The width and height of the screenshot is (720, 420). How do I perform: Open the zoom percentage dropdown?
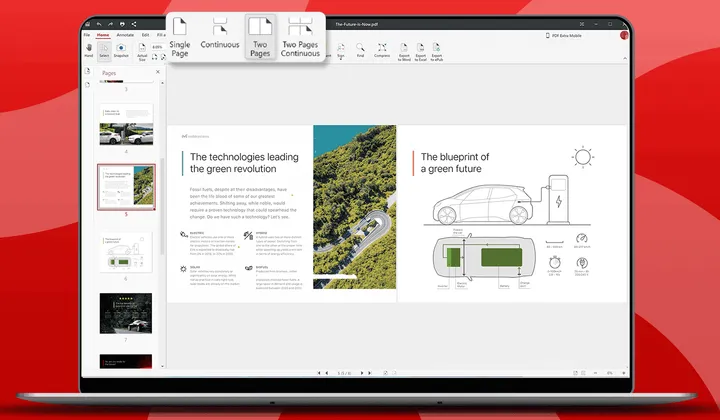click(157, 45)
